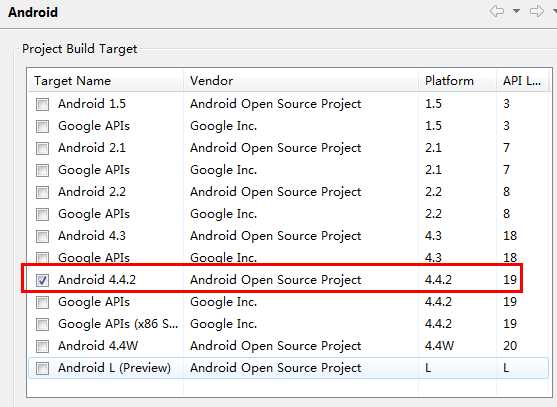Image resolution: width=557 pixels, height=407 pixels.
Task: Click the Vendor column header
Action: [301, 81]
